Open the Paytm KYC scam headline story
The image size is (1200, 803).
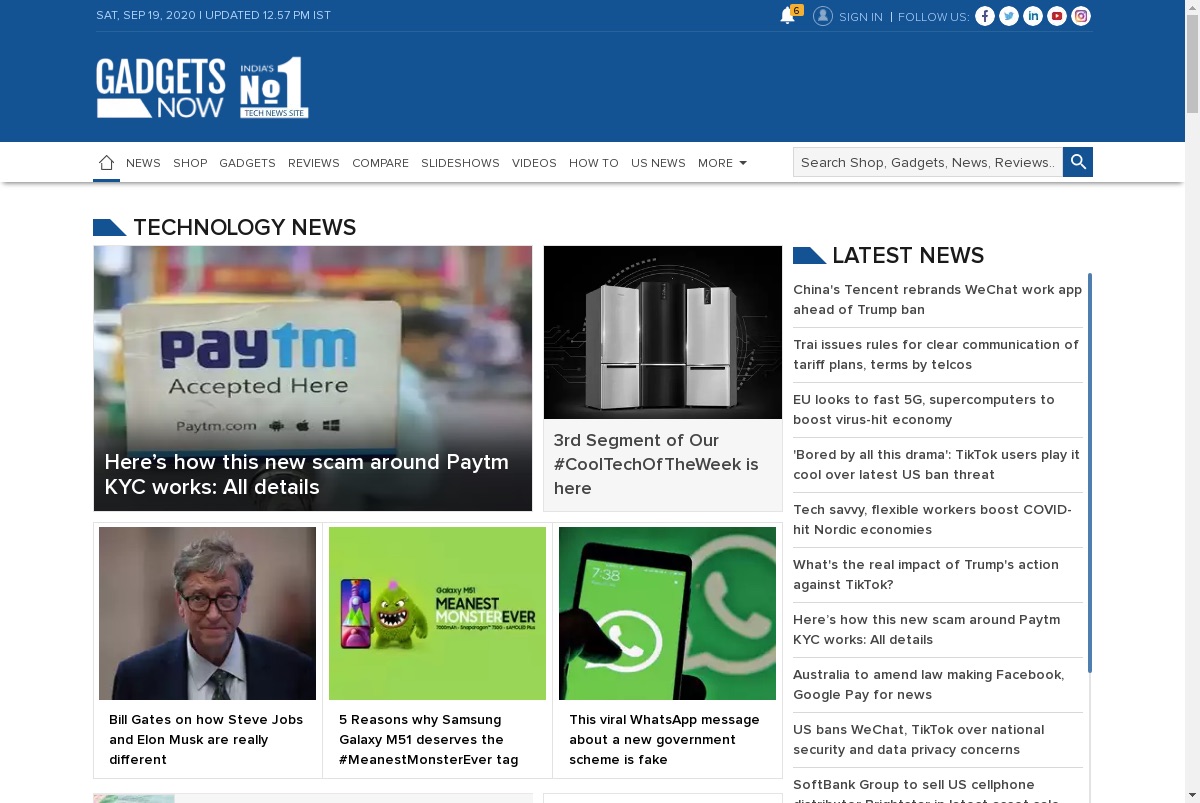tap(307, 475)
